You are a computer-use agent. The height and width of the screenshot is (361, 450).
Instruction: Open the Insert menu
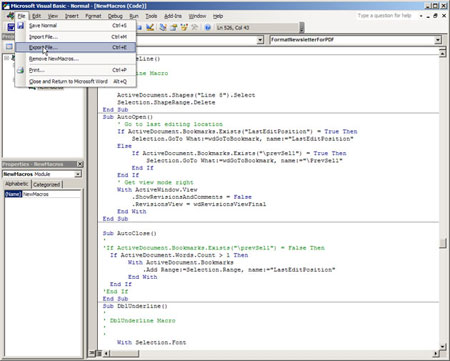pyautogui.click(x=71, y=16)
